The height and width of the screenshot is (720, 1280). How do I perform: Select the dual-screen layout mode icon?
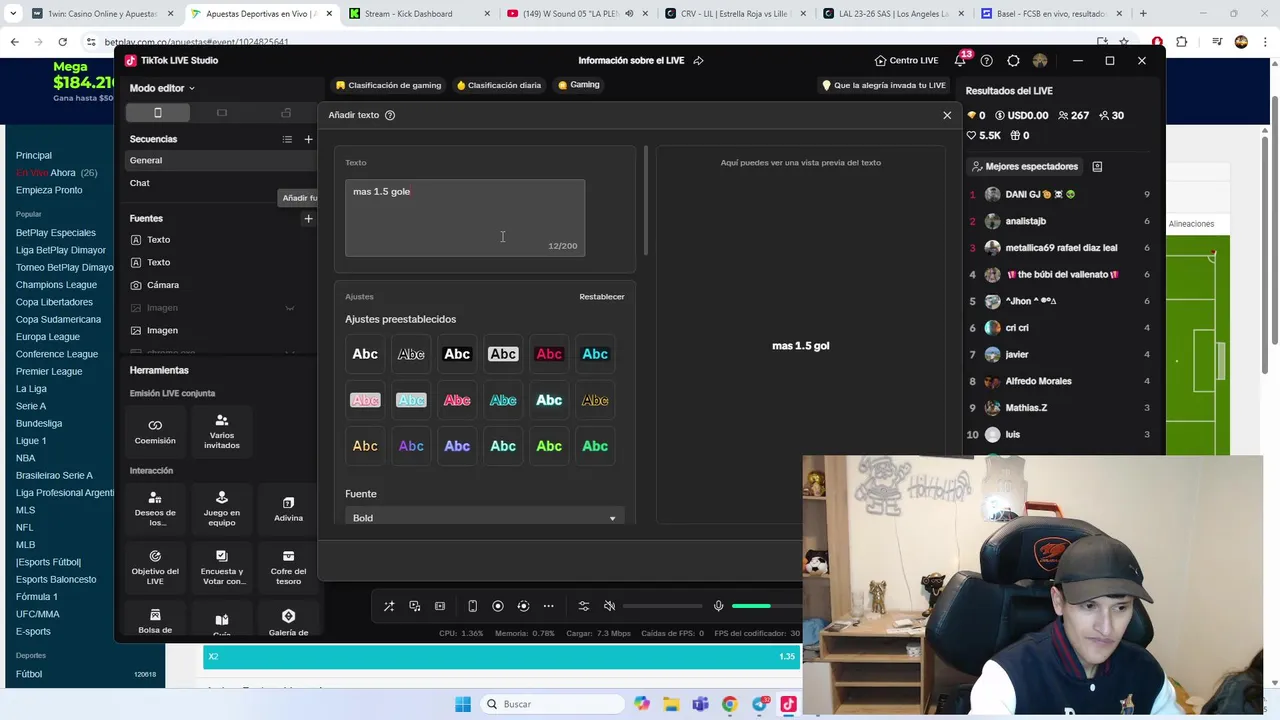[286, 113]
